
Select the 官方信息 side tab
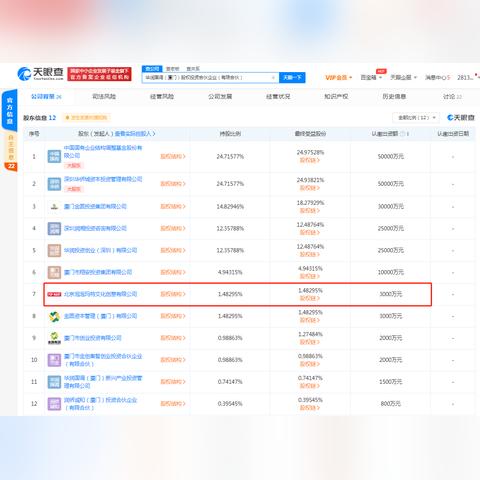point(10,110)
